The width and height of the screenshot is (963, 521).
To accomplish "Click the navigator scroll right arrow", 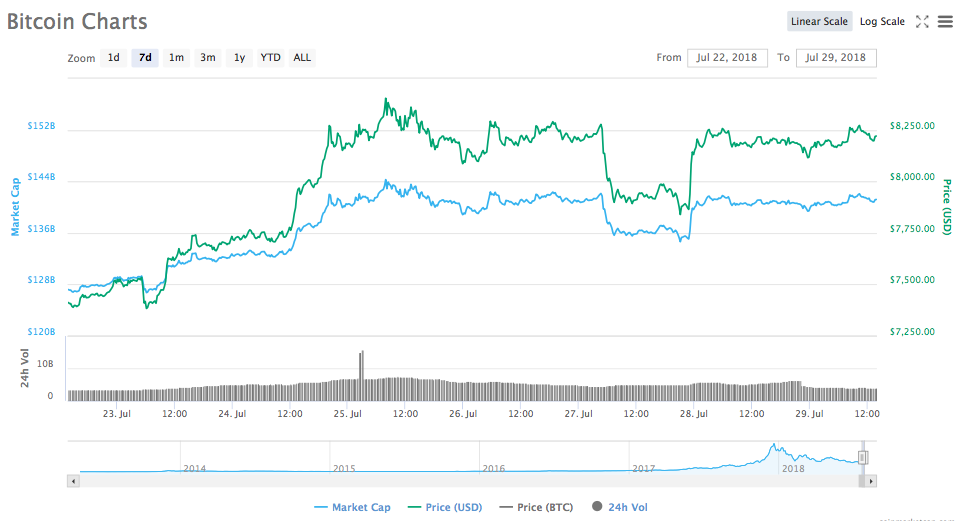I will coord(871,481).
